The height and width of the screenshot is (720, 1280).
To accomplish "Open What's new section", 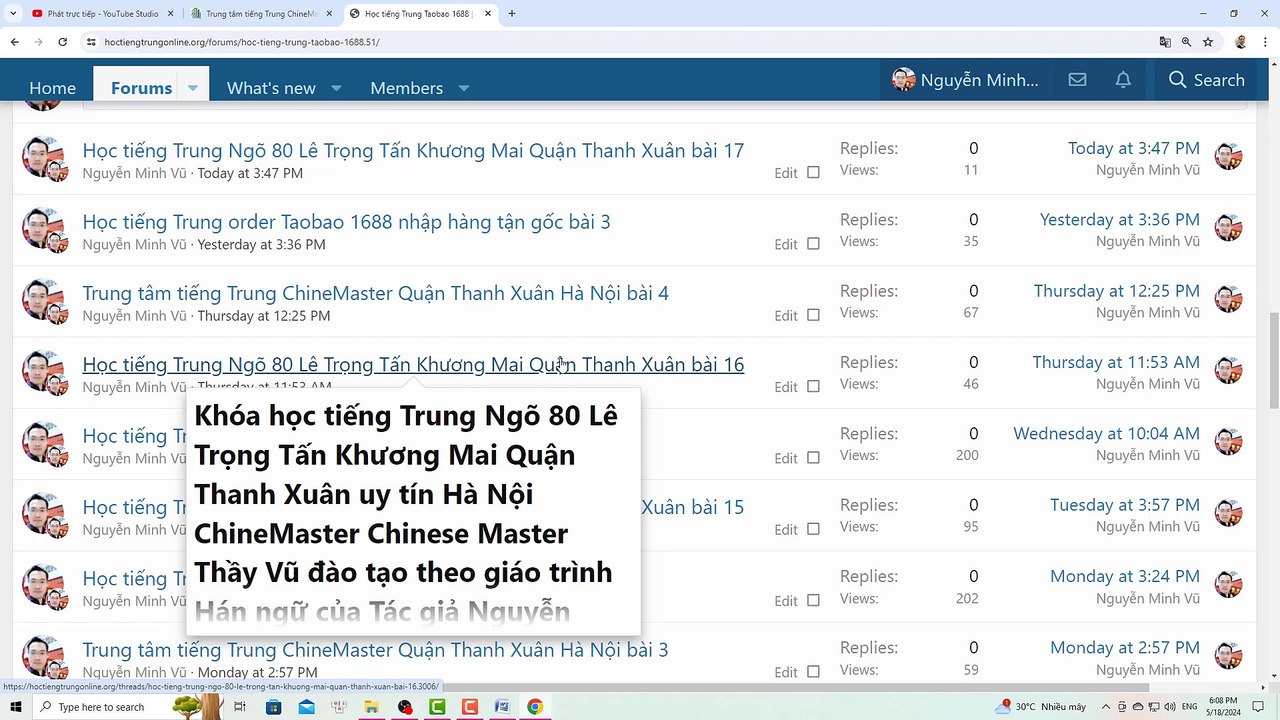I will [271, 88].
